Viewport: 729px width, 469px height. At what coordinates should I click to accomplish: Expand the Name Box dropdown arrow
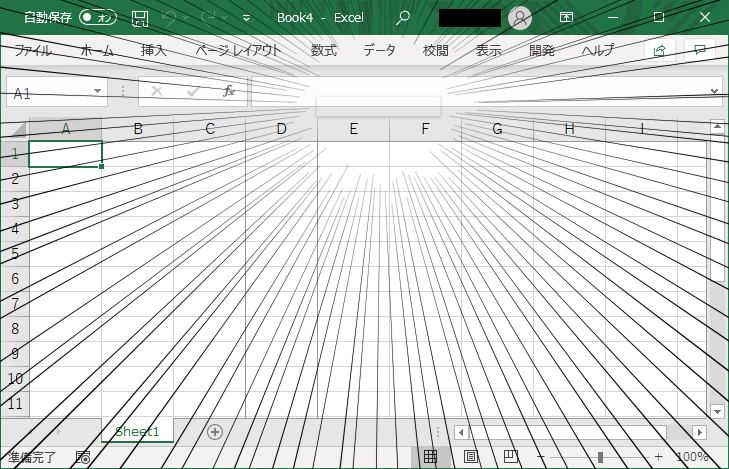click(98, 91)
